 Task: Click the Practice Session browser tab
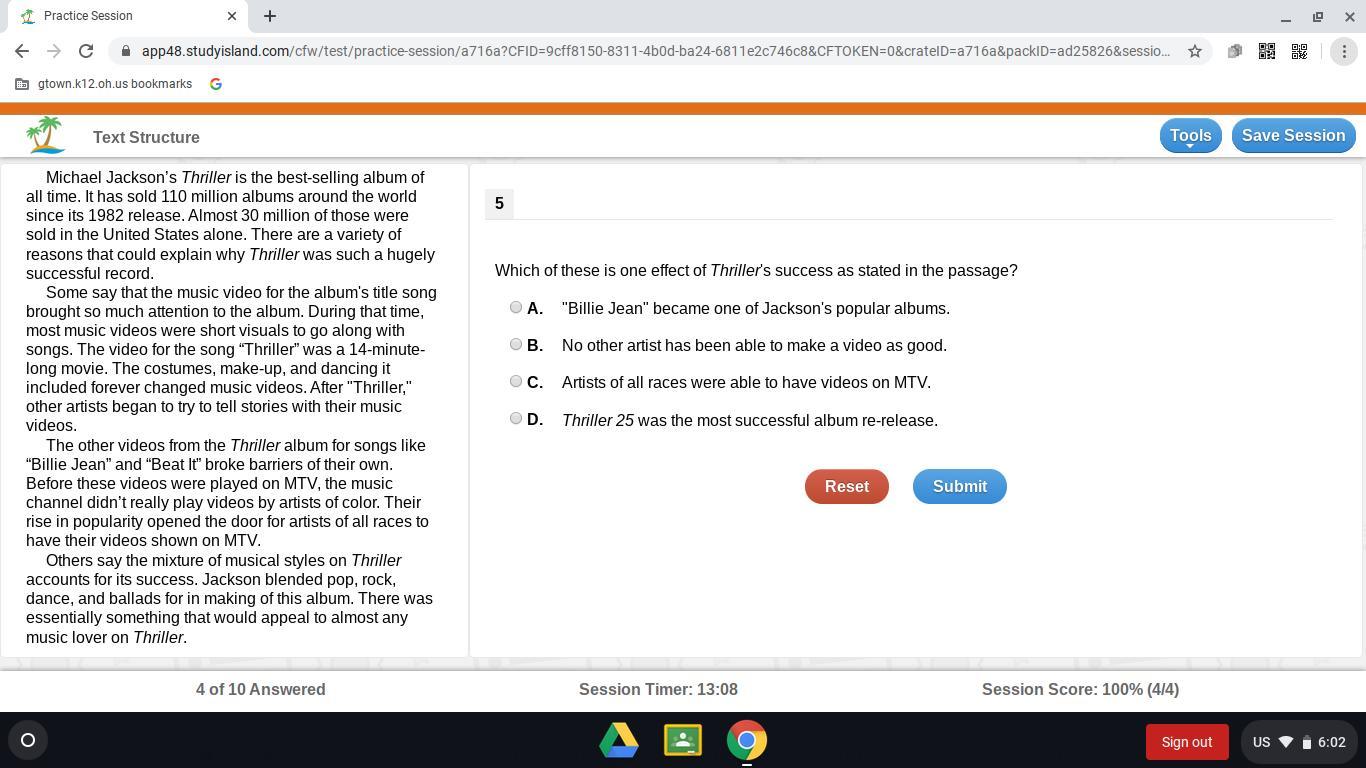click(128, 16)
